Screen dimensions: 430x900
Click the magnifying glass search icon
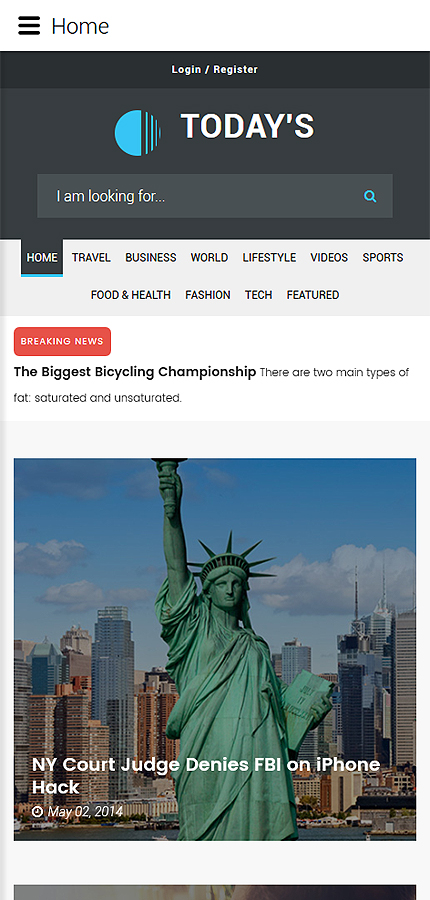[370, 196]
